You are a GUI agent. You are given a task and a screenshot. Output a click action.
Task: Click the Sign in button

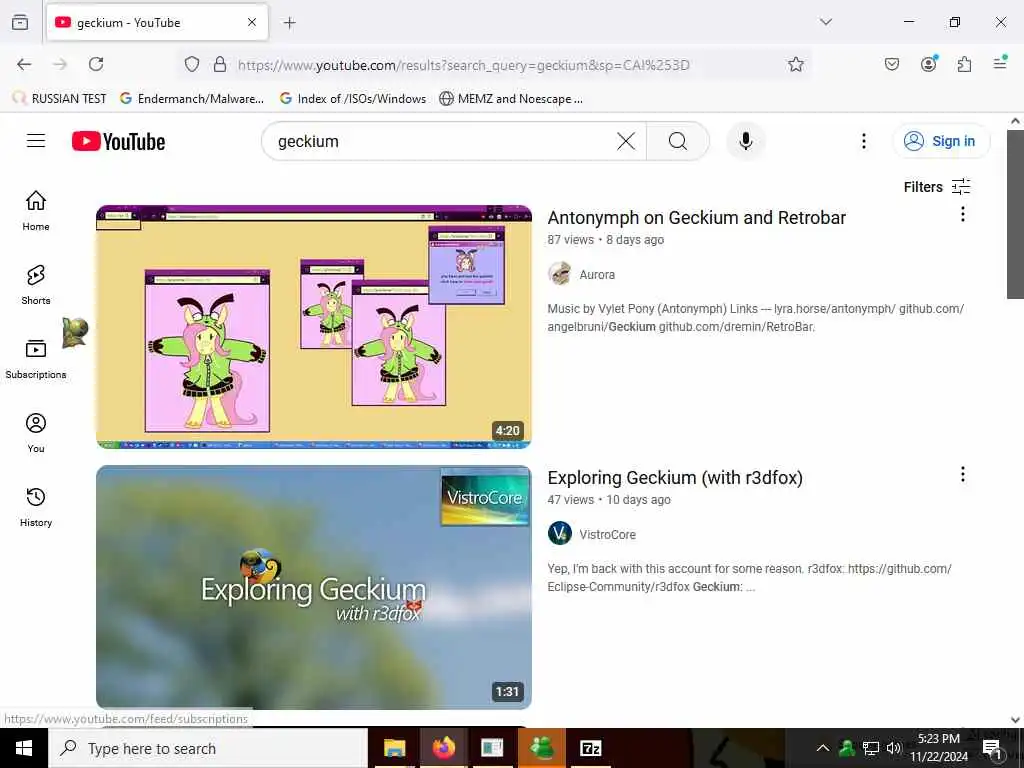[x=940, y=141]
